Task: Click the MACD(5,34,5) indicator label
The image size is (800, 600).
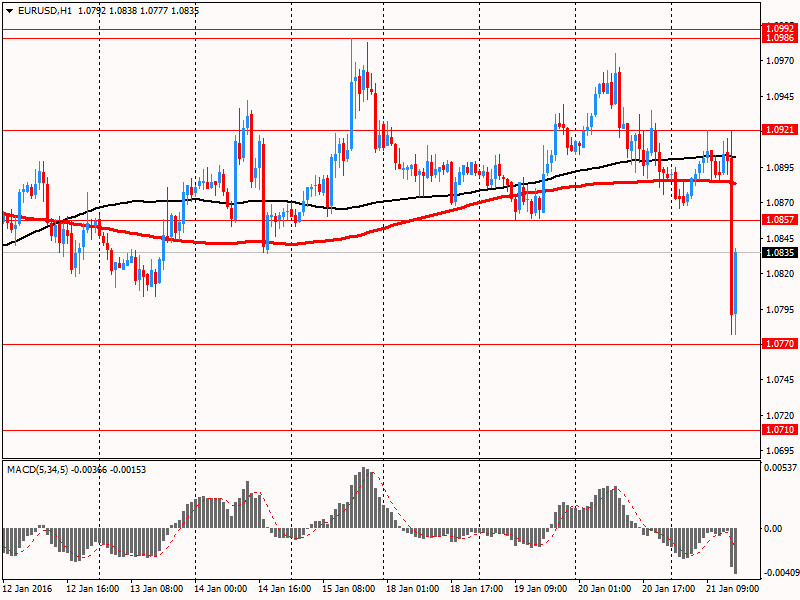Action: coord(40,469)
